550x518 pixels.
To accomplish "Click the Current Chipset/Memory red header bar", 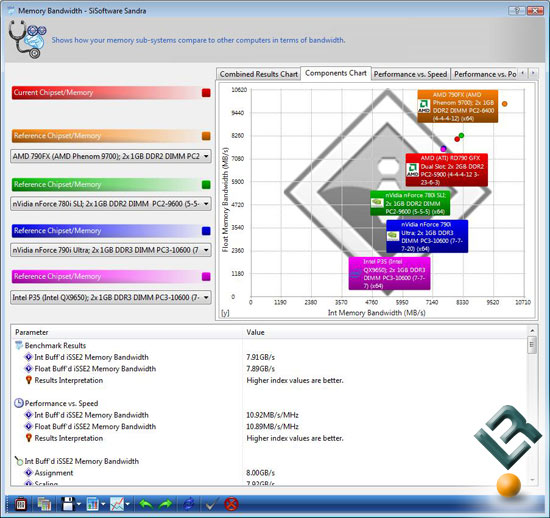I will pyautogui.click(x=111, y=93).
